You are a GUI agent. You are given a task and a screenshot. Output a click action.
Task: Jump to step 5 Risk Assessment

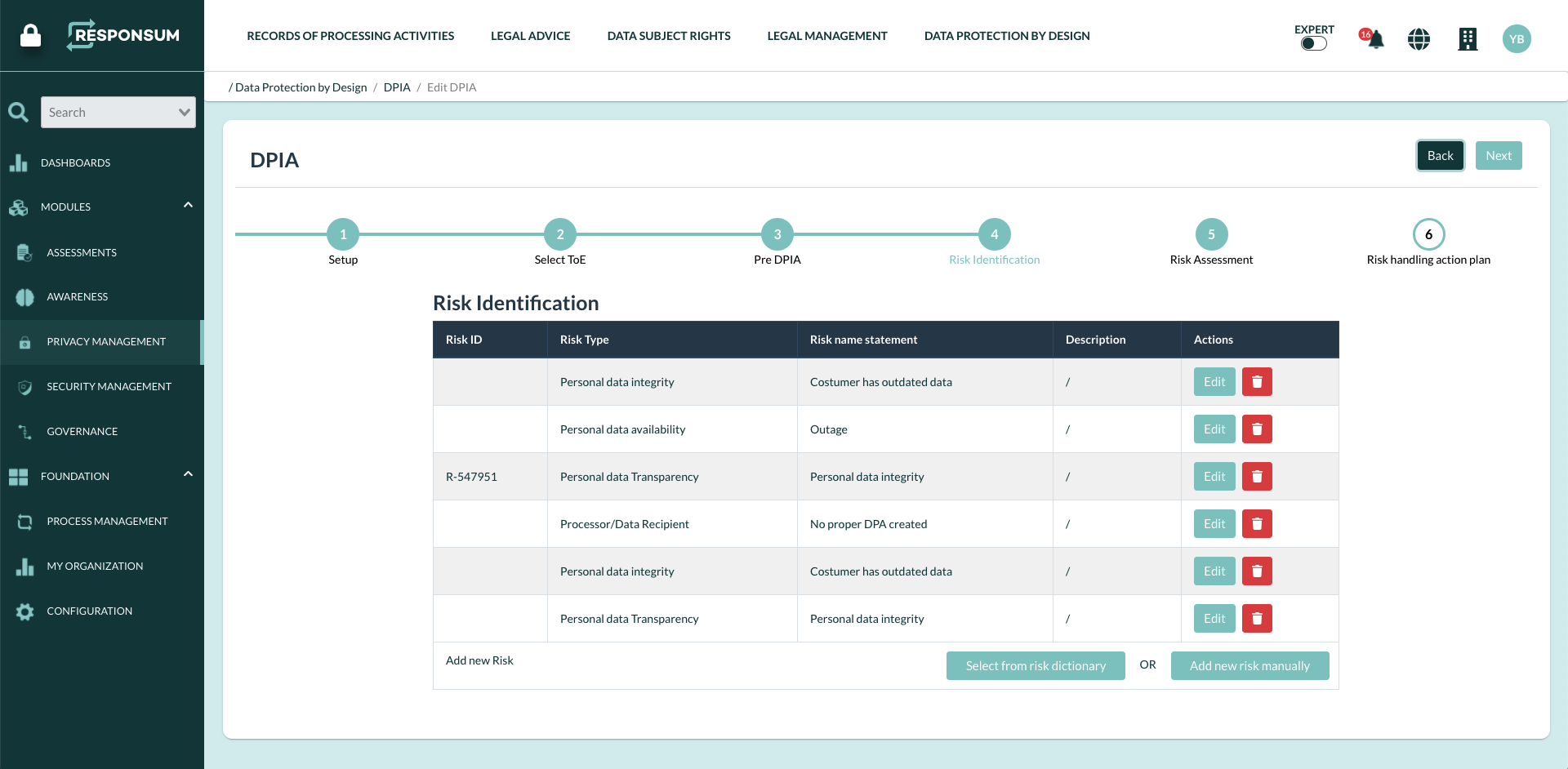pos(1211,234)
